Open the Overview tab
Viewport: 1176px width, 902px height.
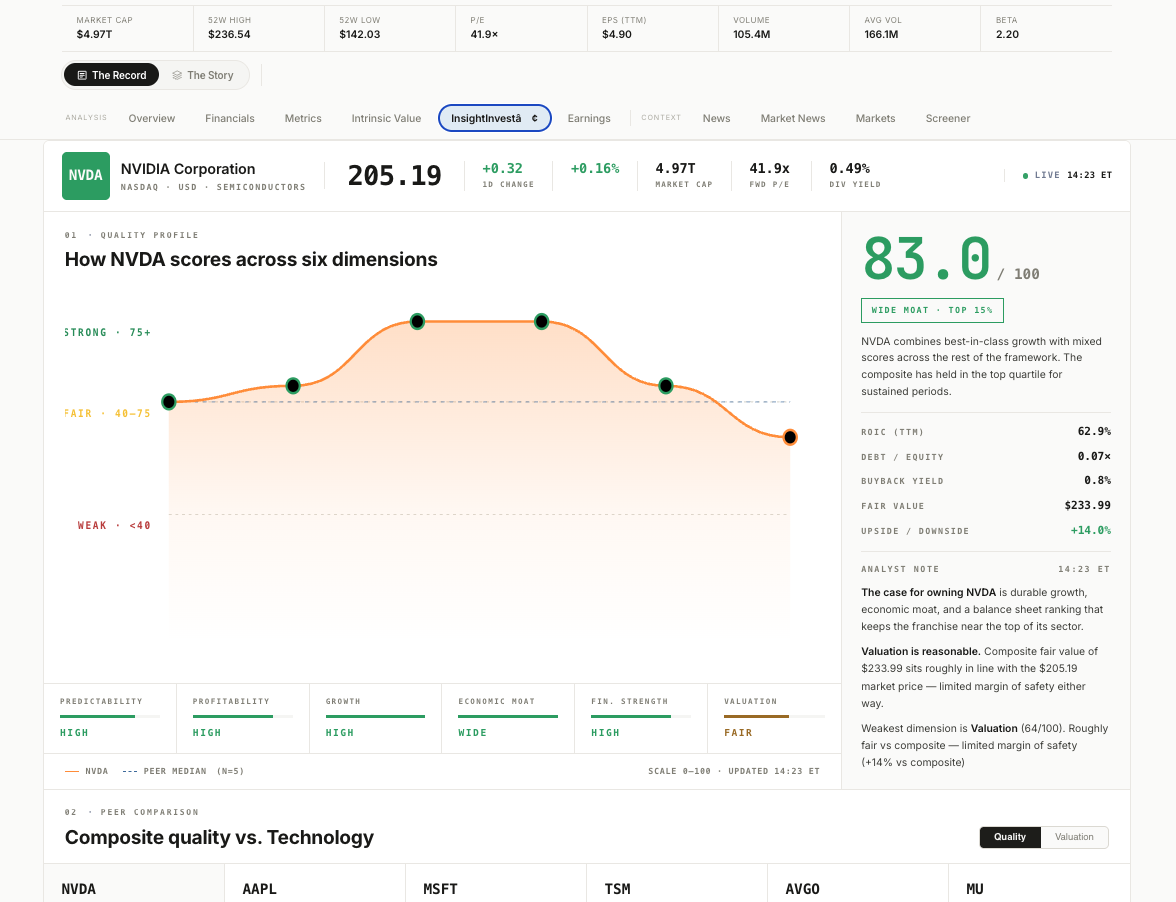[152, 118]
